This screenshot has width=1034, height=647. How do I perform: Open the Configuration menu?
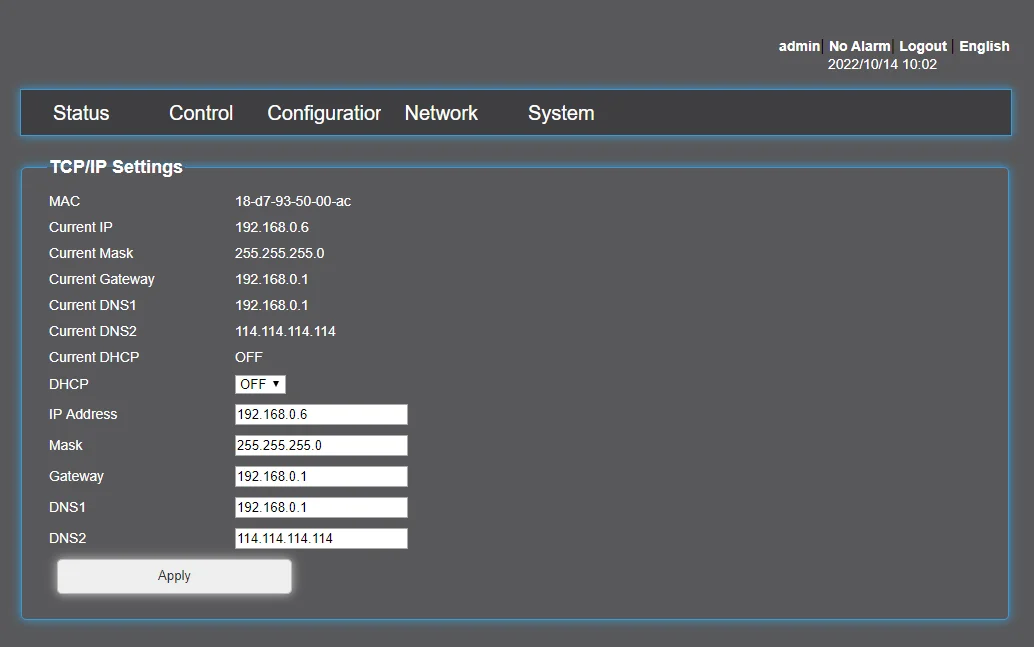[324, 113]
